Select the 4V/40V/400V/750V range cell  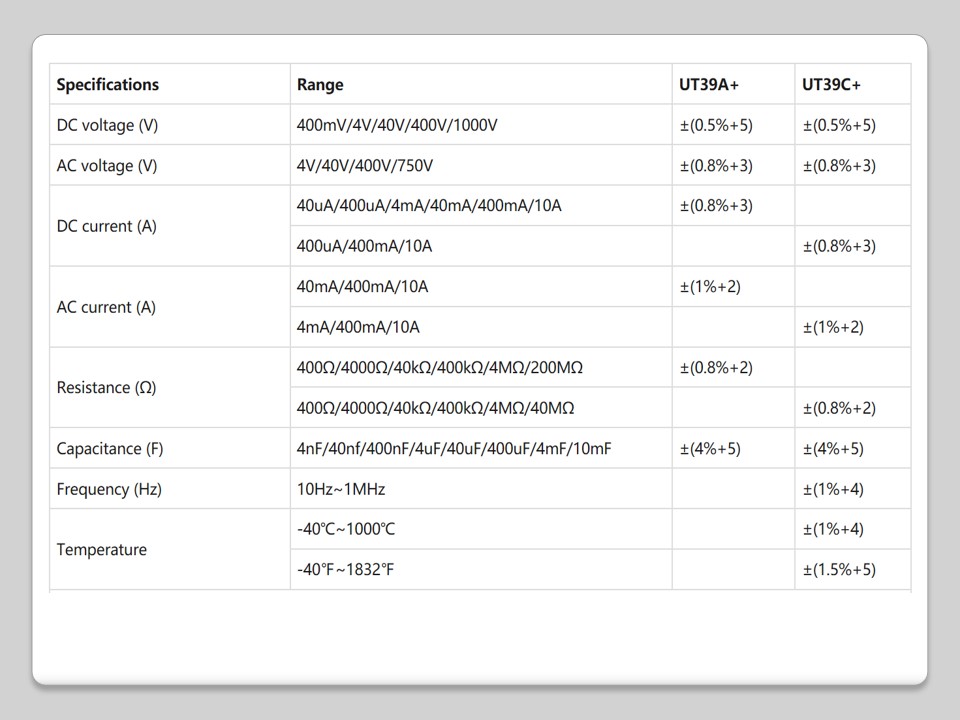point(365,166)
